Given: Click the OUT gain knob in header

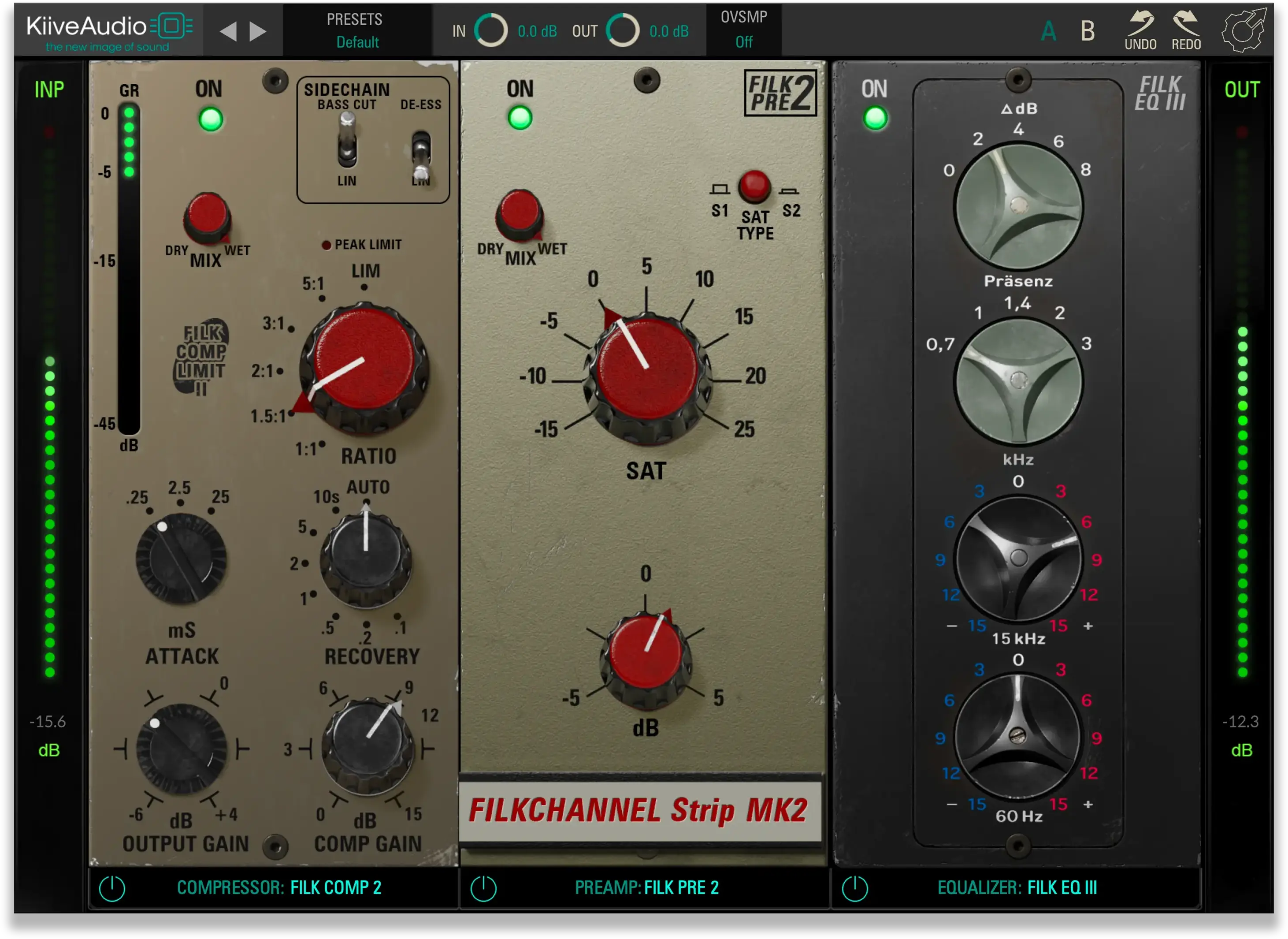Looking at the screenshot, I should pyautogui.click(x=623, y=30).
